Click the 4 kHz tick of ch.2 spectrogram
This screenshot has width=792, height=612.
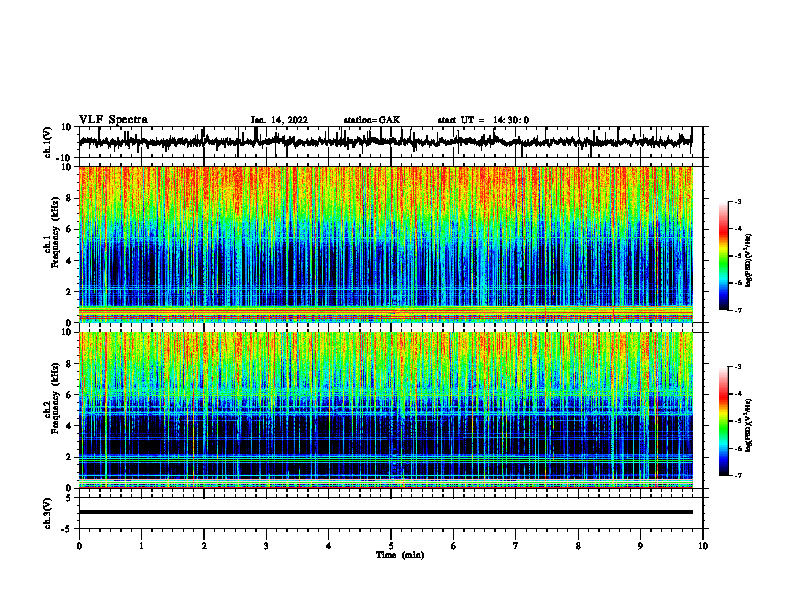point(69,426)
